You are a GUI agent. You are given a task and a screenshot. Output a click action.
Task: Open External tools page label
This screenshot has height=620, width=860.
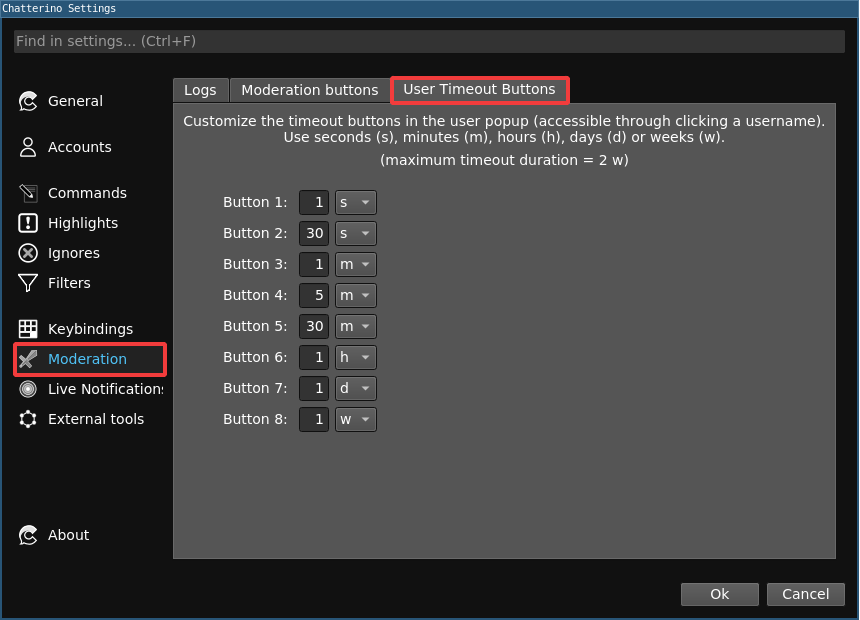[x=96, y=419]
